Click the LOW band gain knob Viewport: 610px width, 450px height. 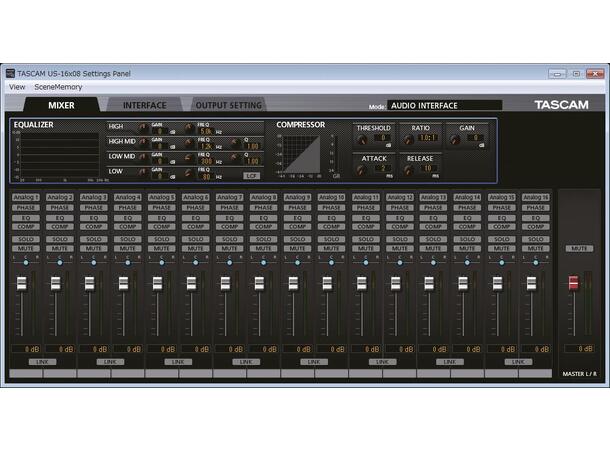pyautogui.click(x=143, y=172)
